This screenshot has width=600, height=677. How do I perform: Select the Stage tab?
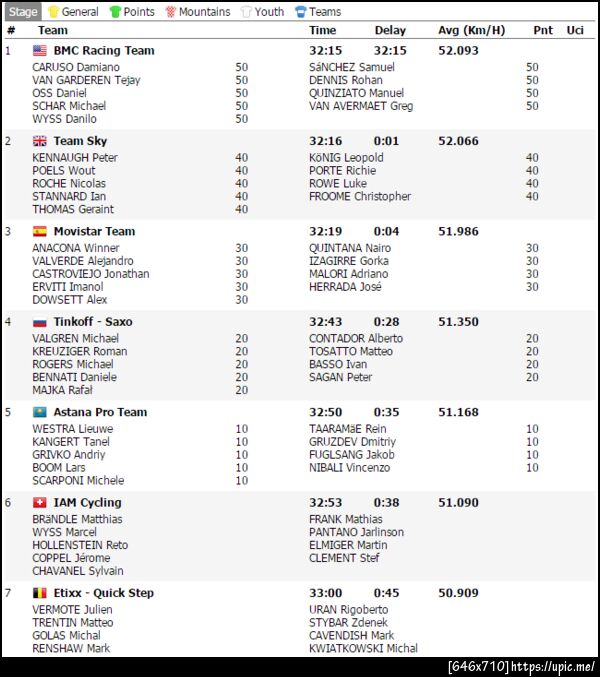pyautogui.click(x=23, y=12)
